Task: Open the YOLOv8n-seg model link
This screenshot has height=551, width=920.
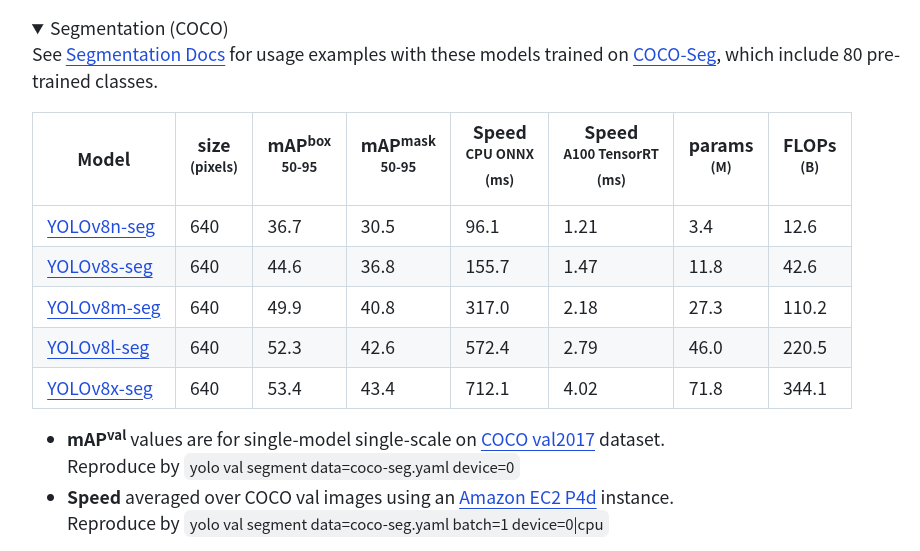Action: (x=101, y=227)
